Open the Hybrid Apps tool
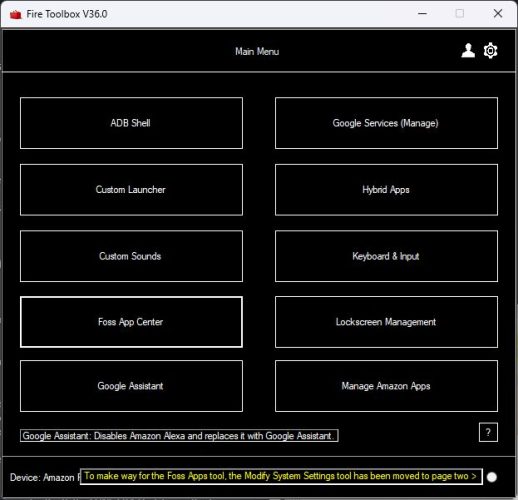Viewport: 518px width, 500px height. [386, 190]
